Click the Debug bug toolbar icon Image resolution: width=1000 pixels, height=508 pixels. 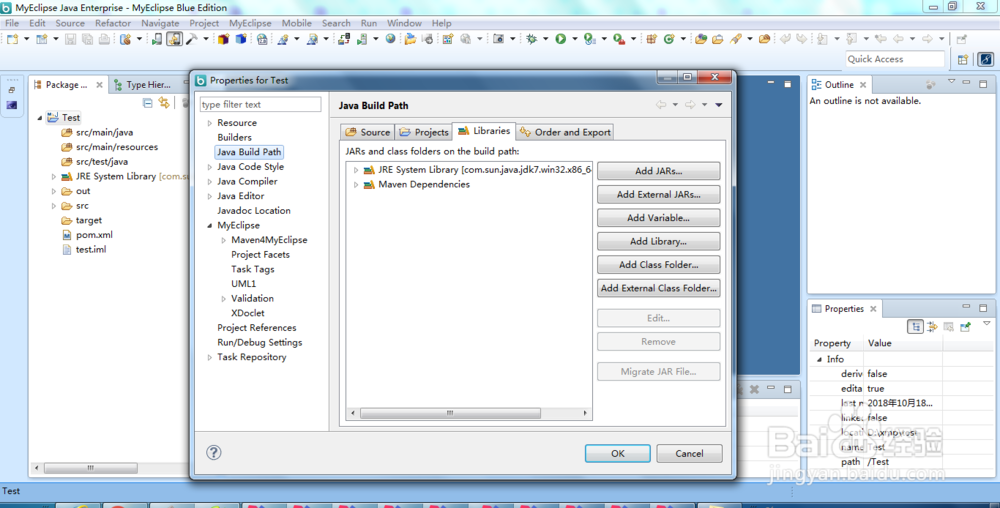coord(531,39)
